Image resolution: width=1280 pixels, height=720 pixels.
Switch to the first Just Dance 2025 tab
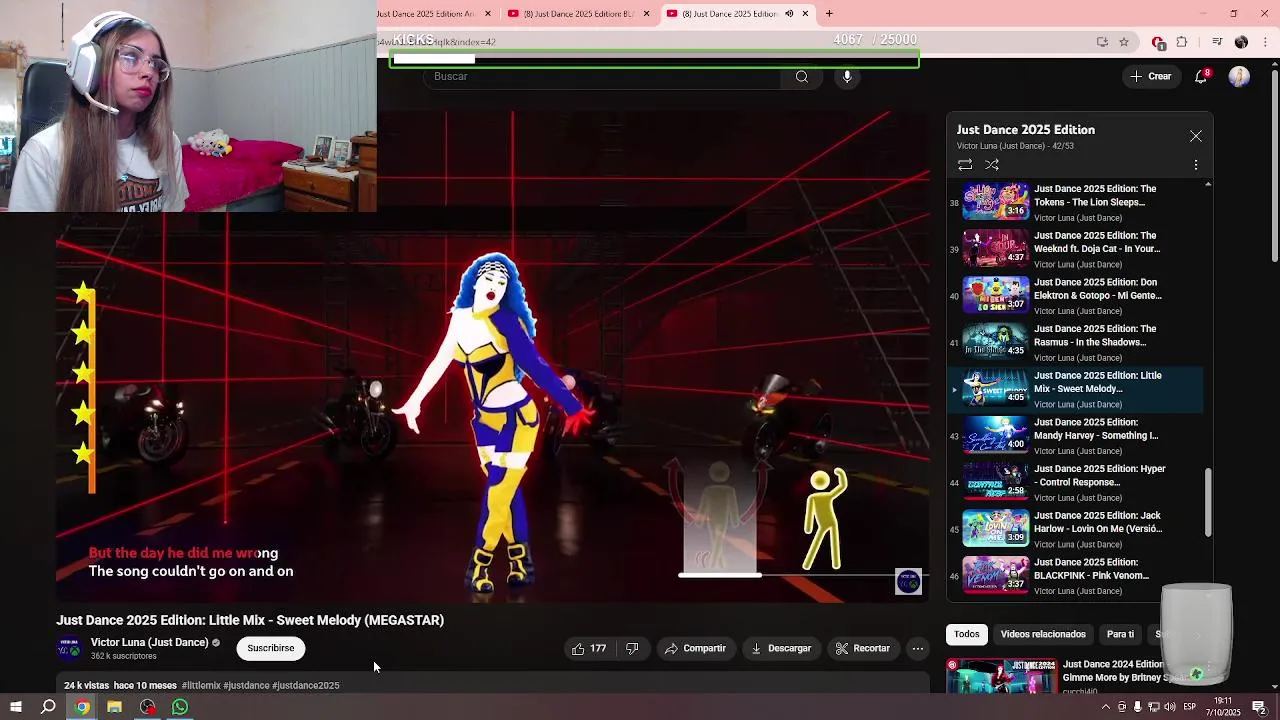point(431,13)
